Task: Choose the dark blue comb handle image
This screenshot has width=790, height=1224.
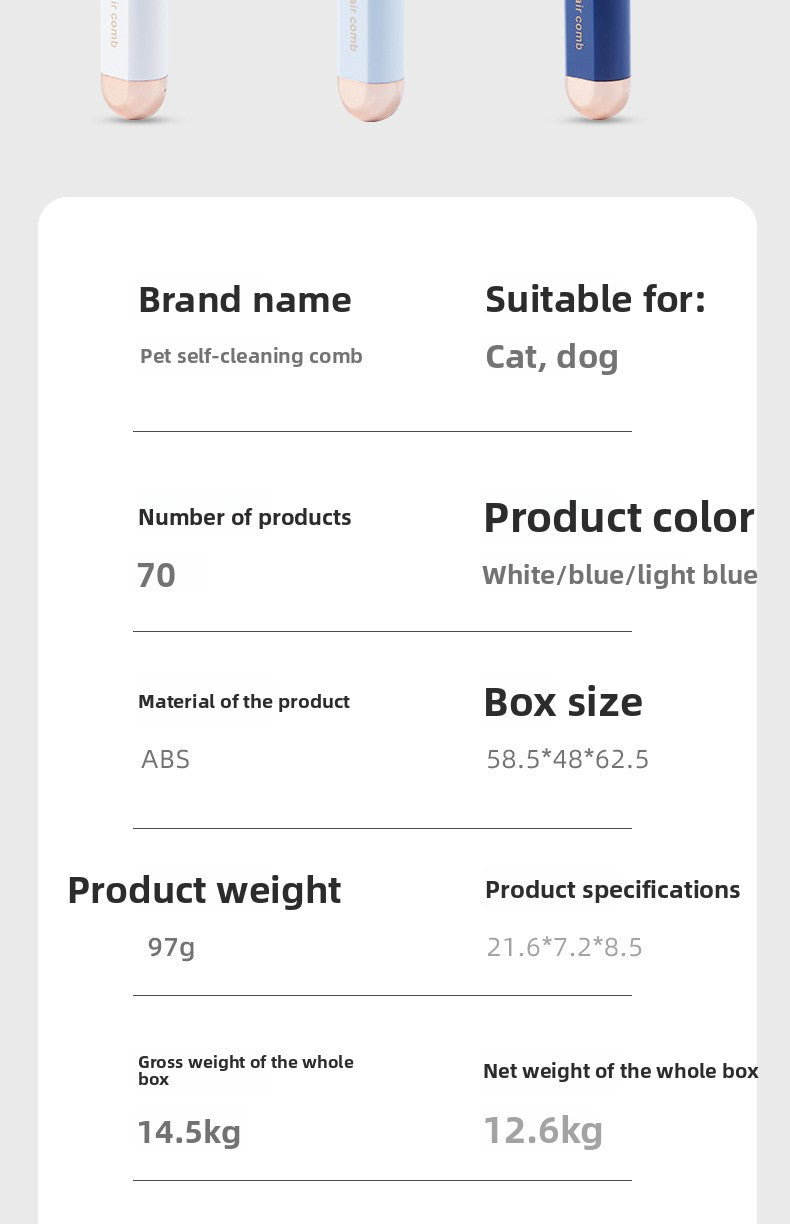Action: [x=598, y=60]
